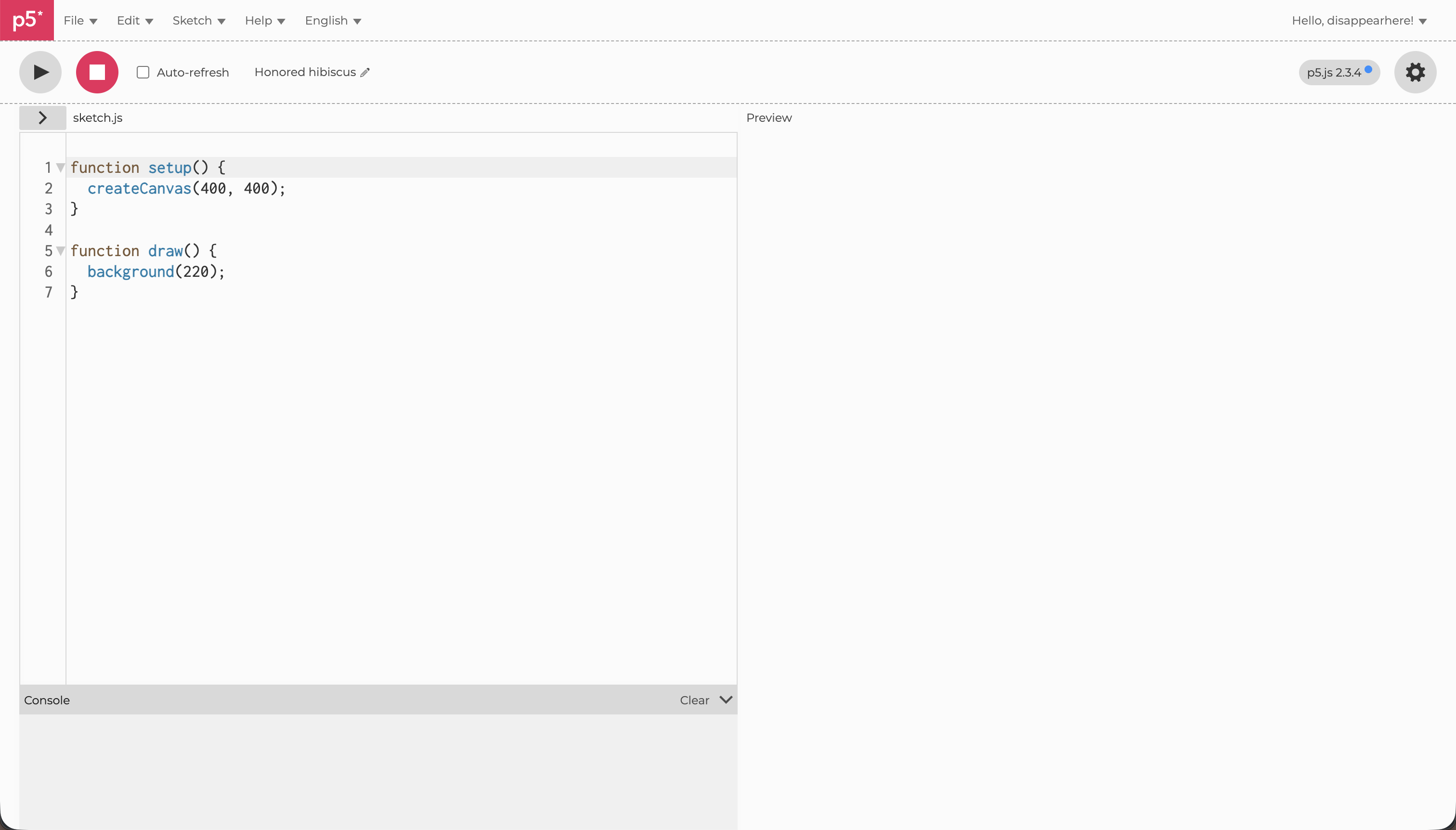The height and width of the screenshot is (830, 1456).
Task: Click the p5 logo home icon
Action: click(x=27, y=20)
